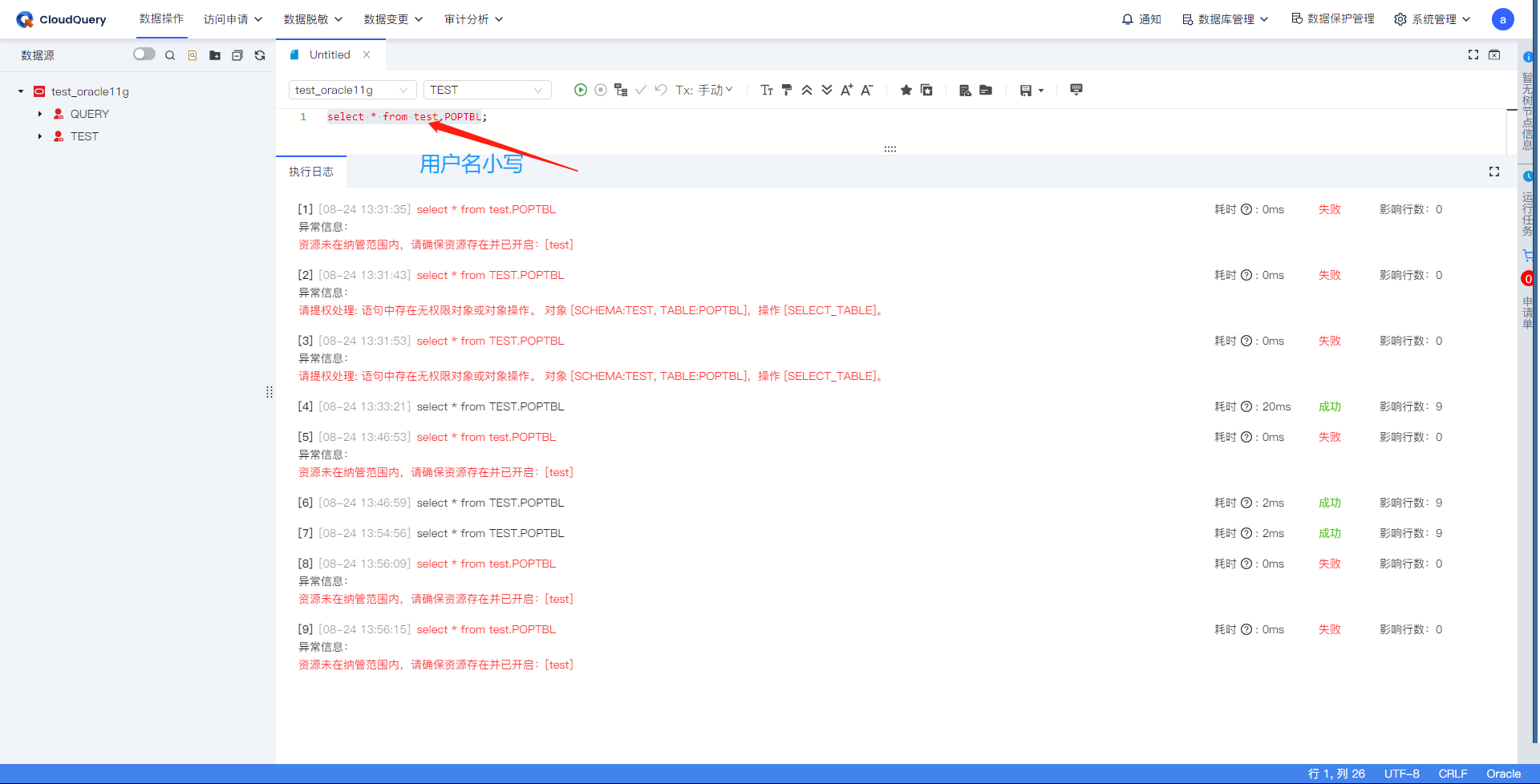The height and width of the screenshot is (784, 1540).
Task: Click the datasource search magnifier icon
Action: click(170, 55)
